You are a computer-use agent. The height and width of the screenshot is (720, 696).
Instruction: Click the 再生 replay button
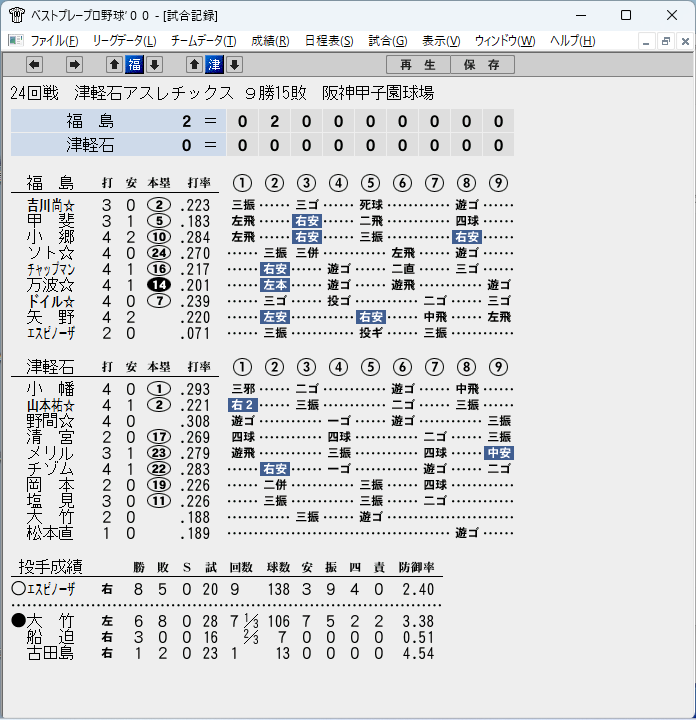418,65
